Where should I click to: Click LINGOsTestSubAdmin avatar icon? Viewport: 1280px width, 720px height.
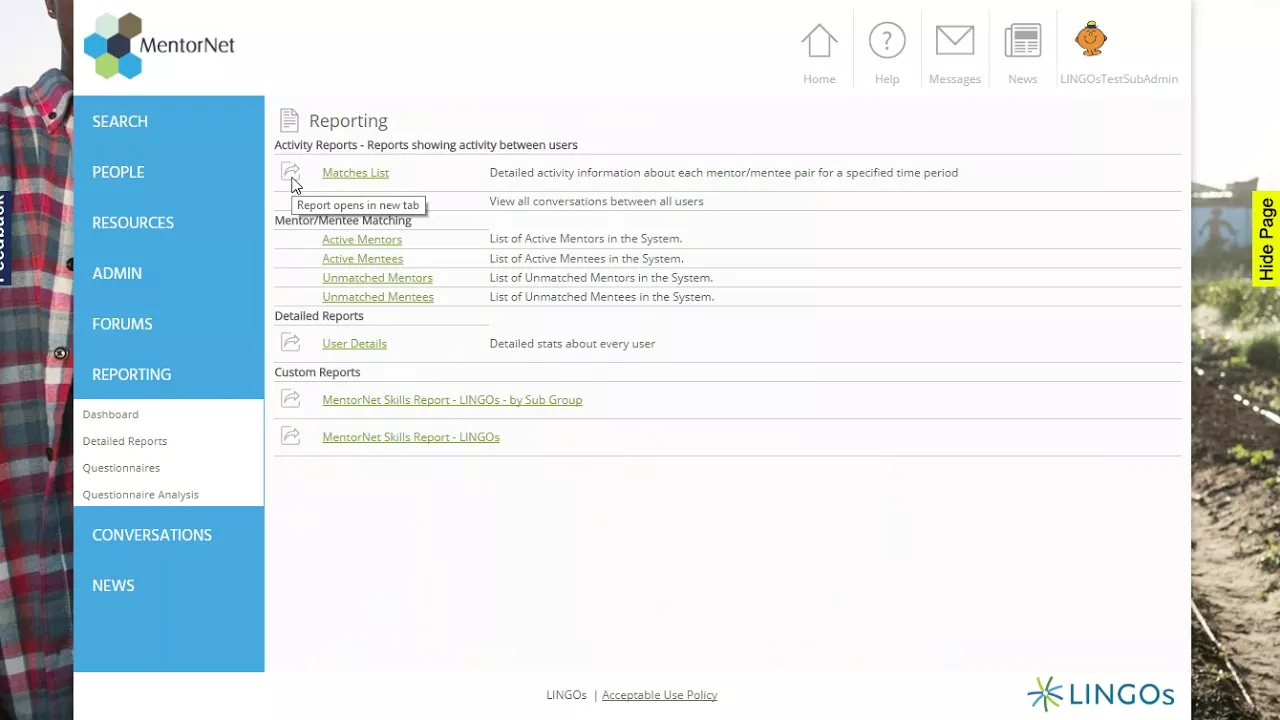[x=1091, y=39]
